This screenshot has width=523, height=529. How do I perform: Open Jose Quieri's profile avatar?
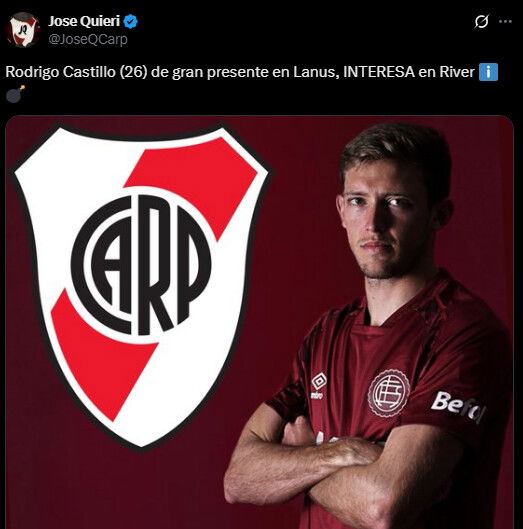tap(23, 30)
